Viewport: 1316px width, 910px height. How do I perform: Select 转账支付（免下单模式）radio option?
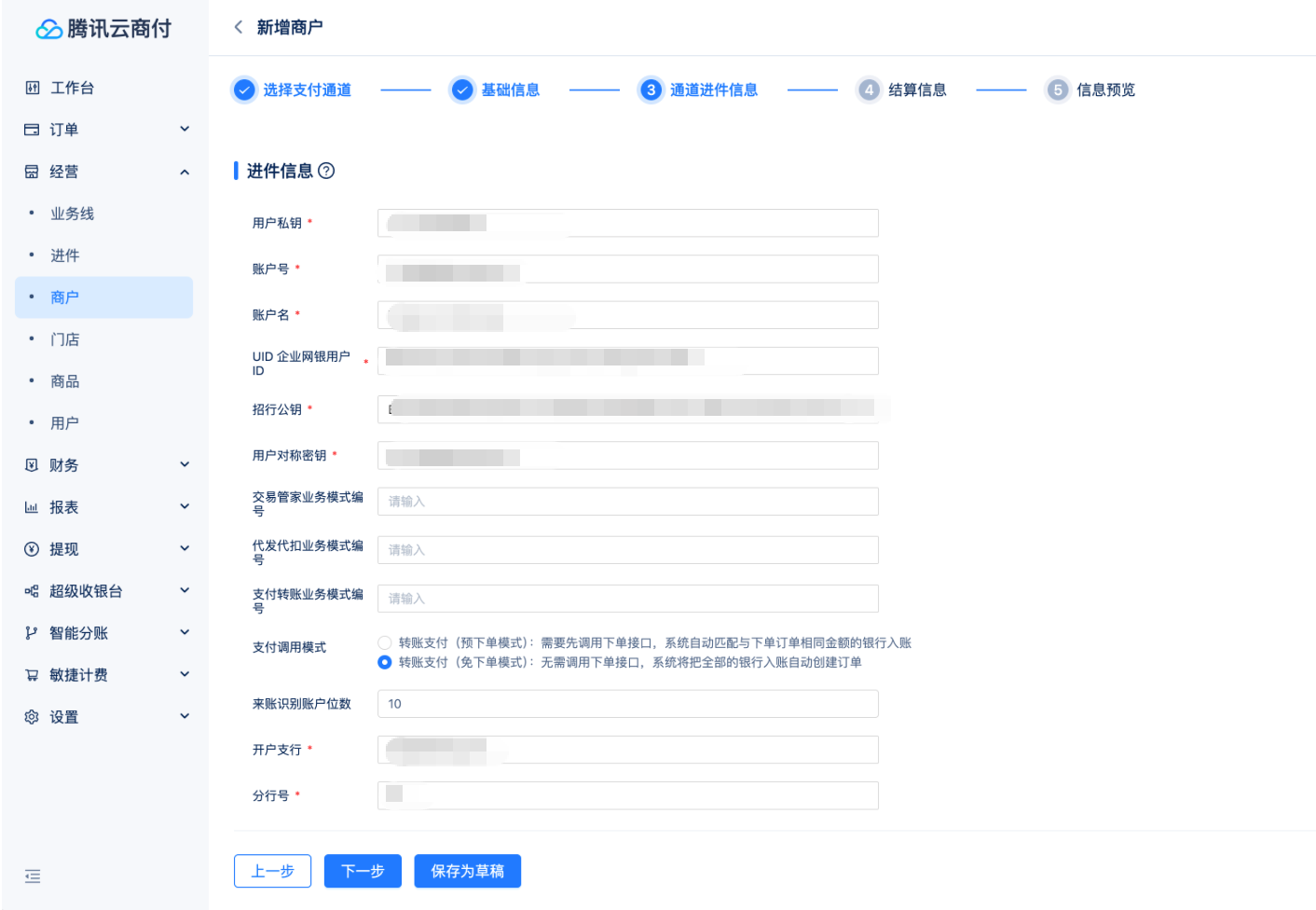[x=385, y=662]
